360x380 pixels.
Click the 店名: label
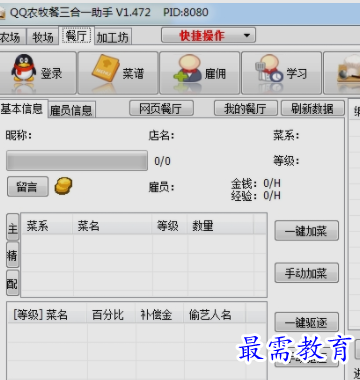pyautogui.click(x=162, y=136)
